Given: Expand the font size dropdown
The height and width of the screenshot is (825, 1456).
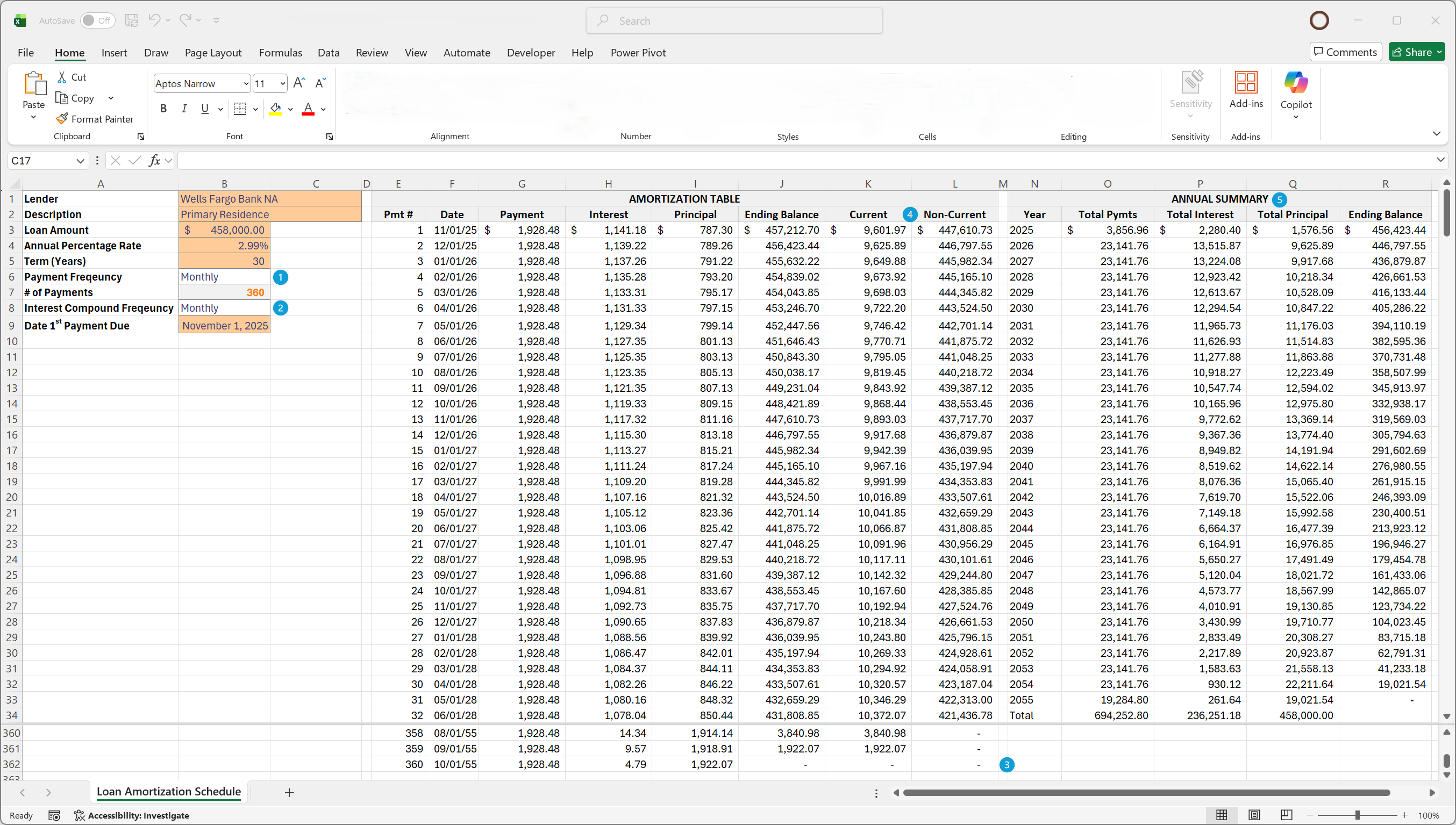Looking at the screenshot, I should click(282, 84).
